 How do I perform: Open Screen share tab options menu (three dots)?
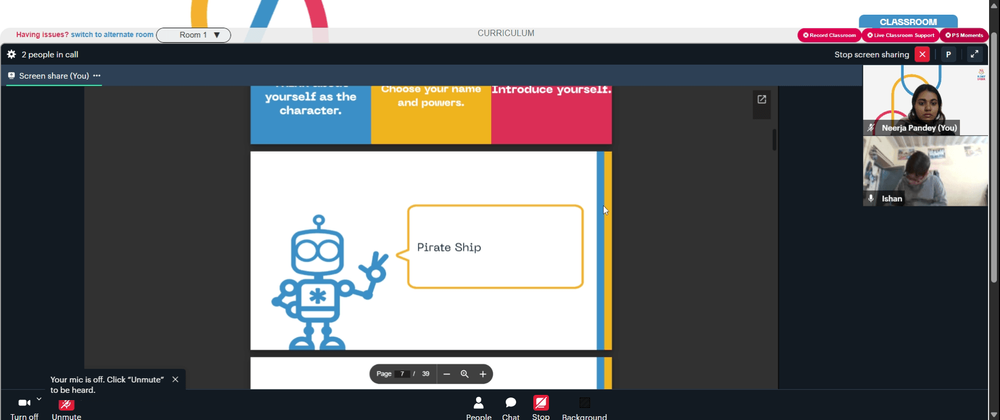tap(97, 76)
